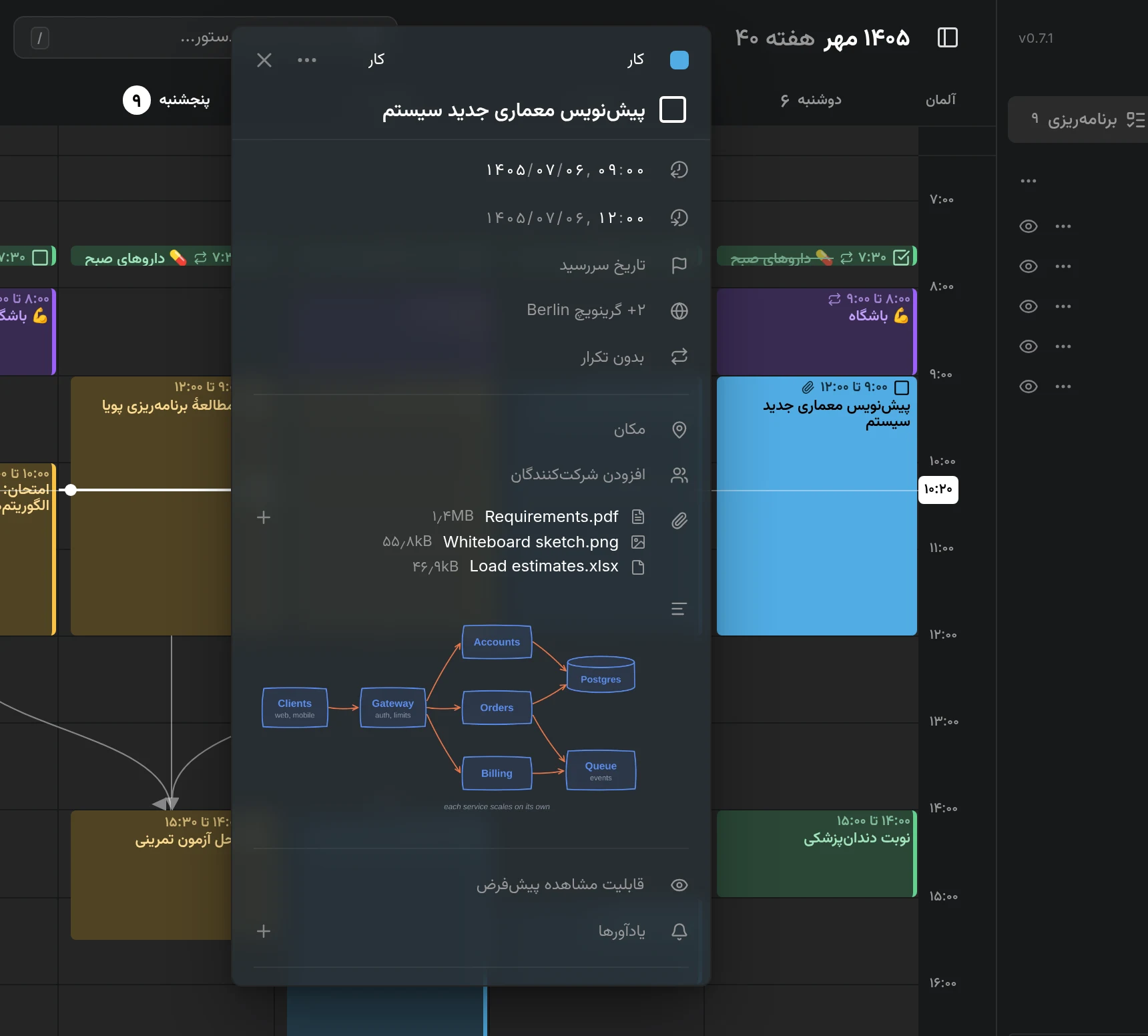This screenshot has height=1036, width=1148.
Task: Open the three-dot menu in popup header
Action: [307, 60]
